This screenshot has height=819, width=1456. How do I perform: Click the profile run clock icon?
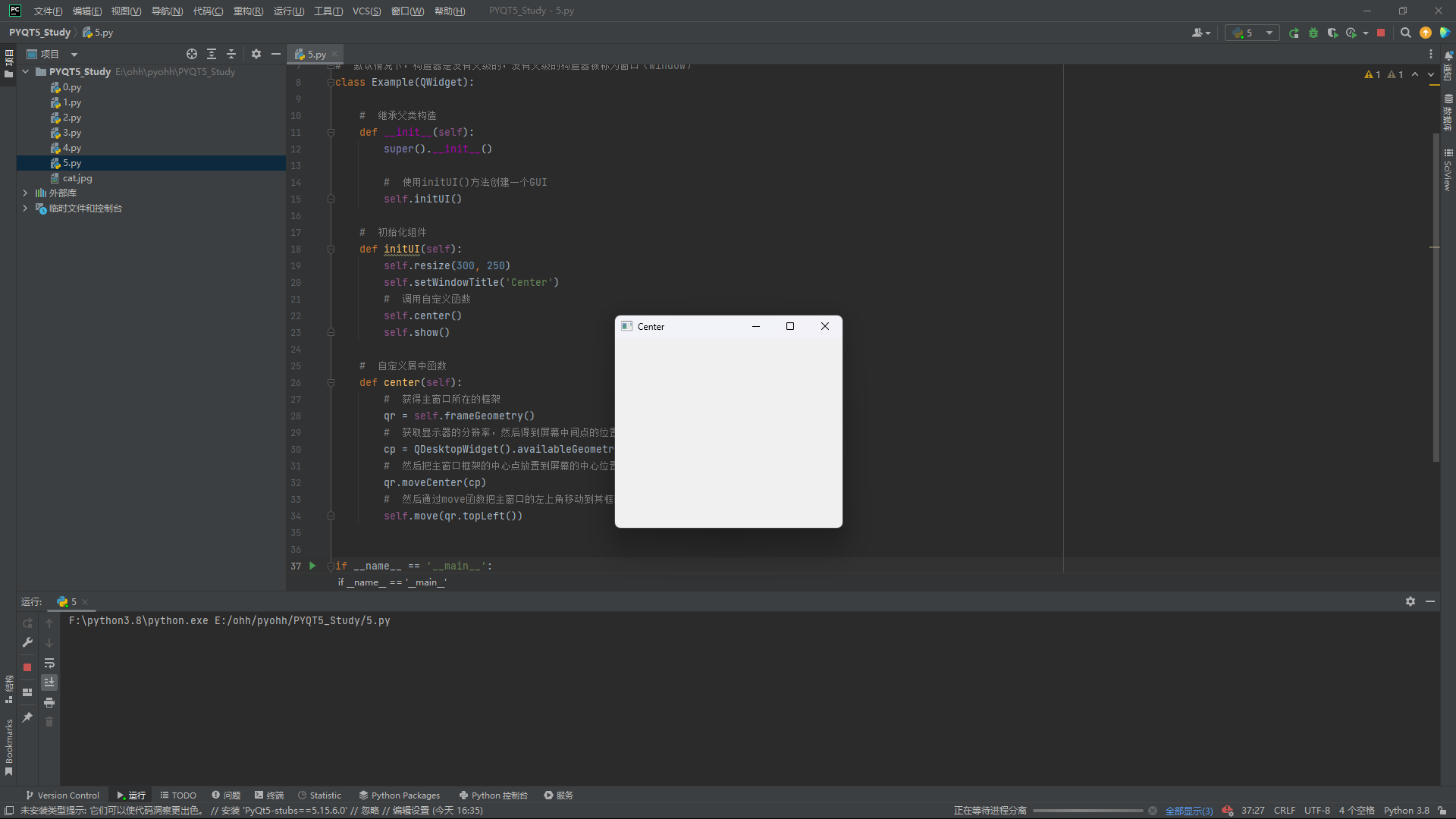pyautogui.click(x=1351, y=33)
